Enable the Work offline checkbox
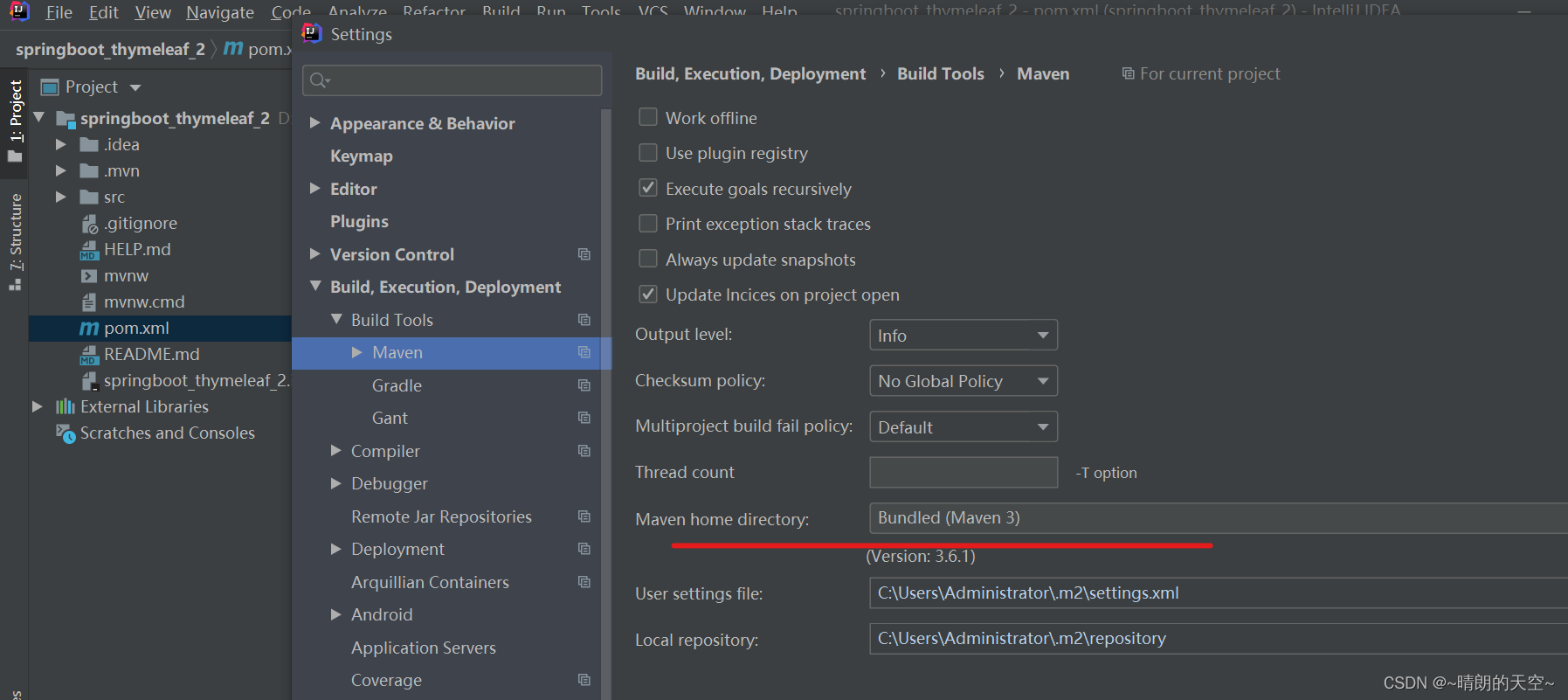Viewport: 1568px width, 700px height. (x=648, y=117)
